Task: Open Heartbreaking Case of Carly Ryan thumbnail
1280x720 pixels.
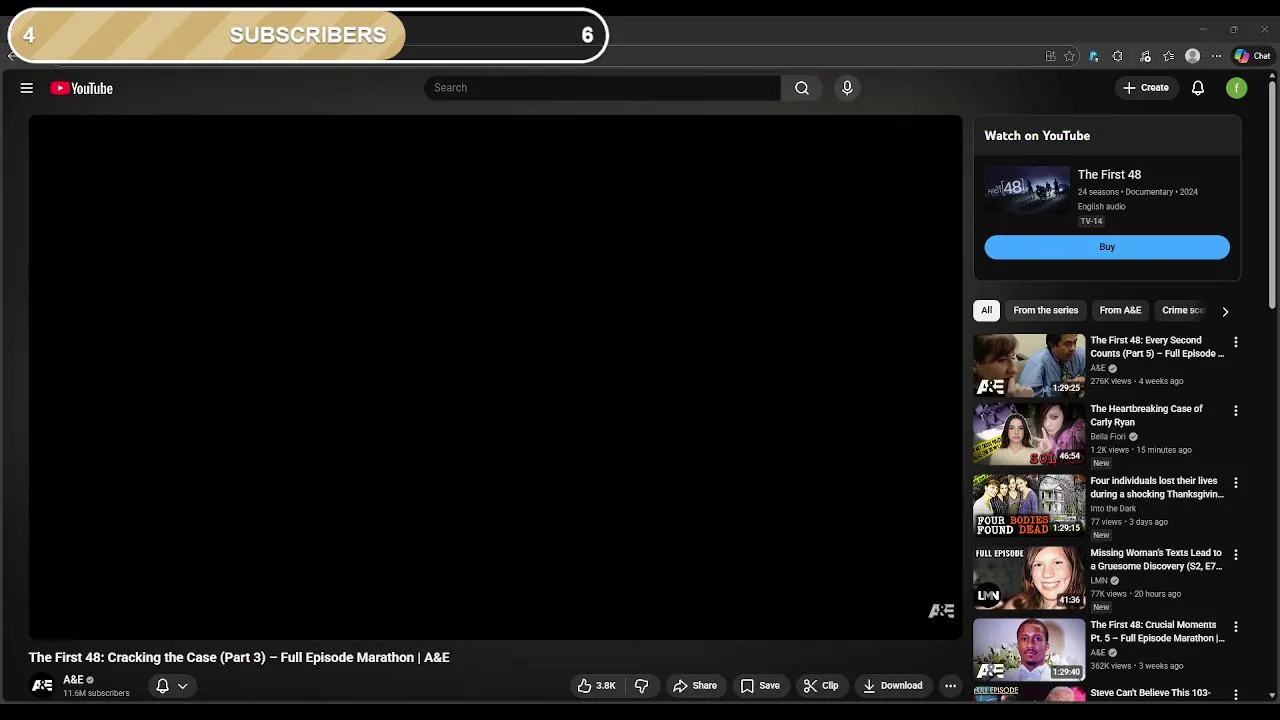Action: click(x=1029, y=434)
